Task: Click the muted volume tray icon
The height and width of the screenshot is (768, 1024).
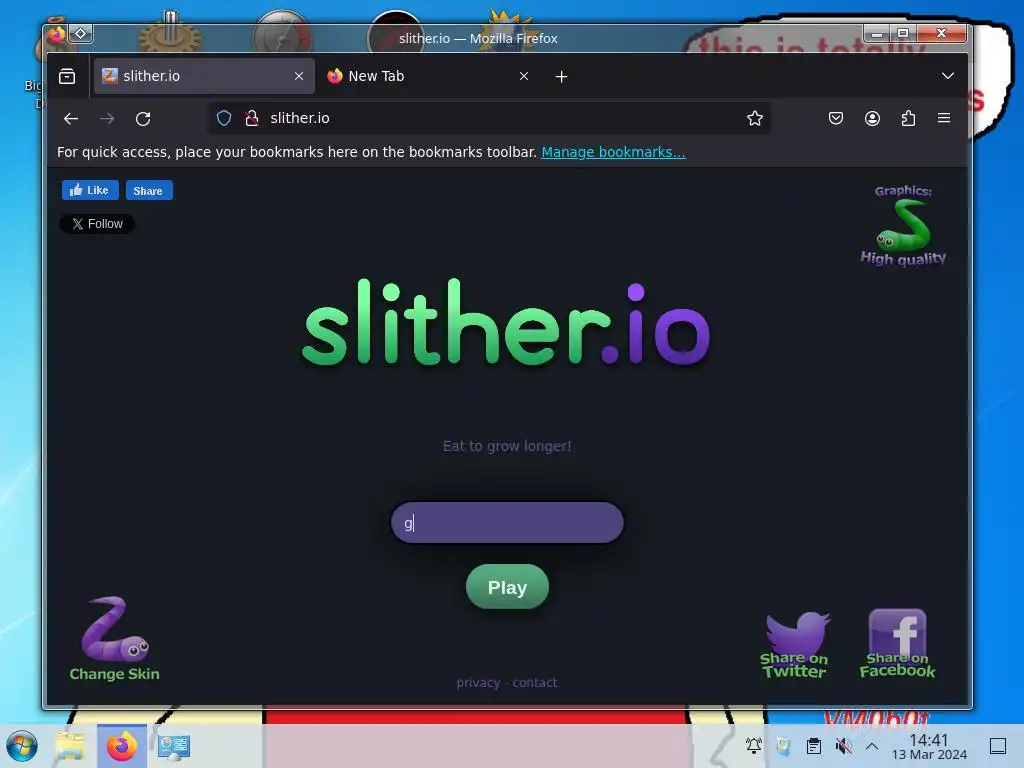Action: pos(844,745)
